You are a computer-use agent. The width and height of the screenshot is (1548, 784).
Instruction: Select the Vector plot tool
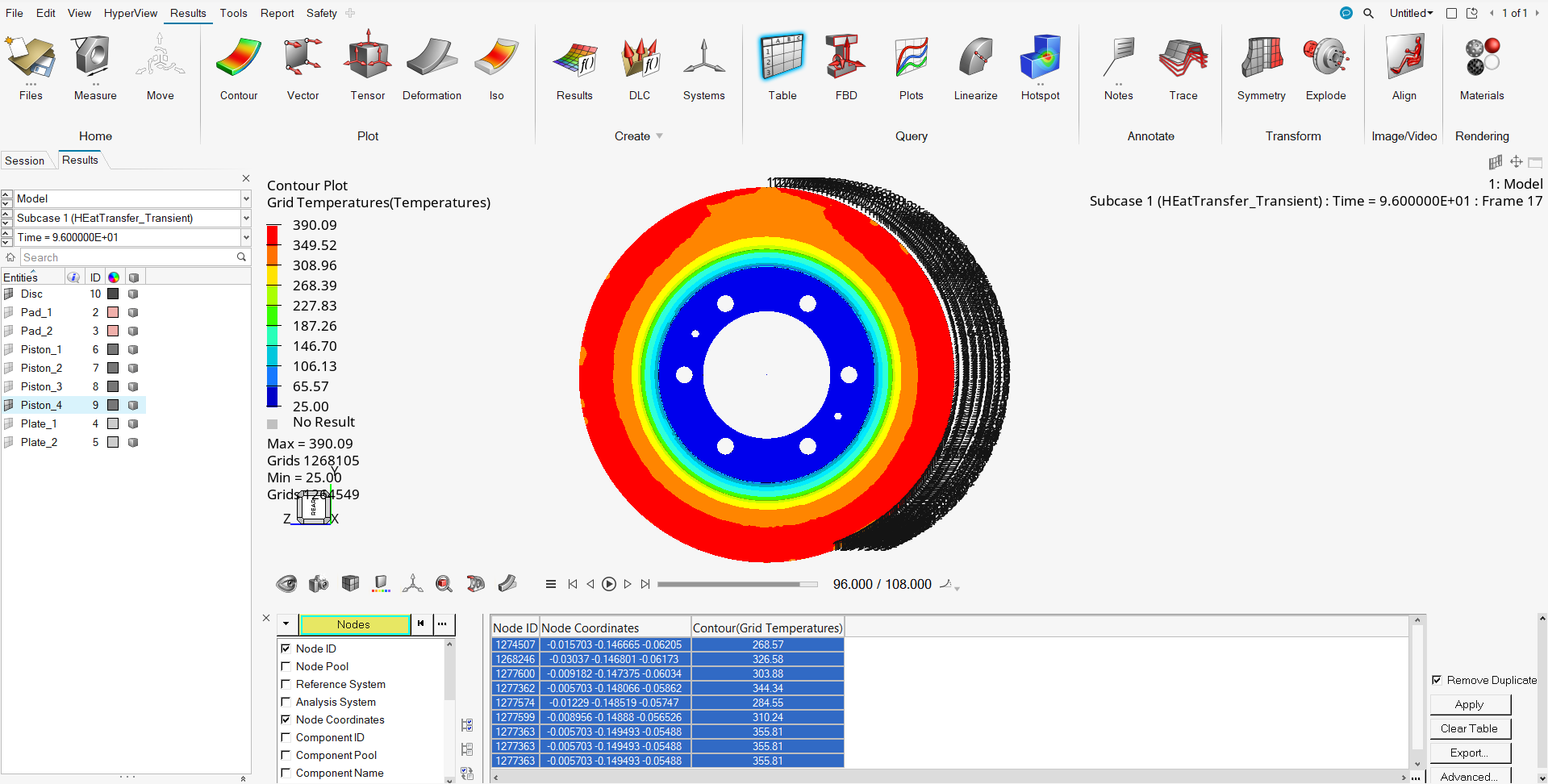(x=303, y=68)
